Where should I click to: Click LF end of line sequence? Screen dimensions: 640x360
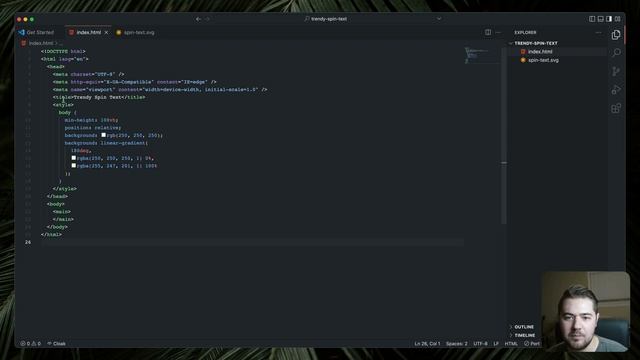496,344
